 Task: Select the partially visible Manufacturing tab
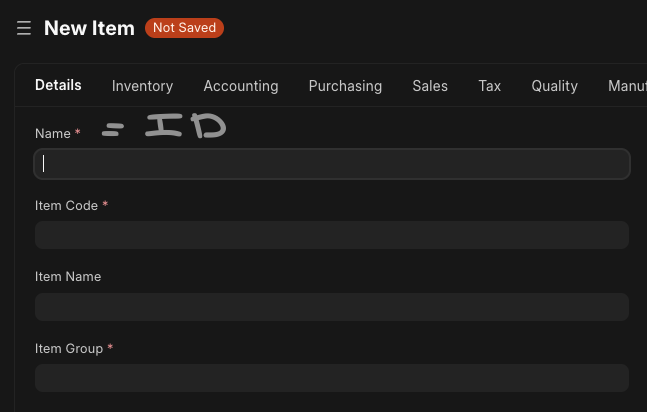coord(627,86)
